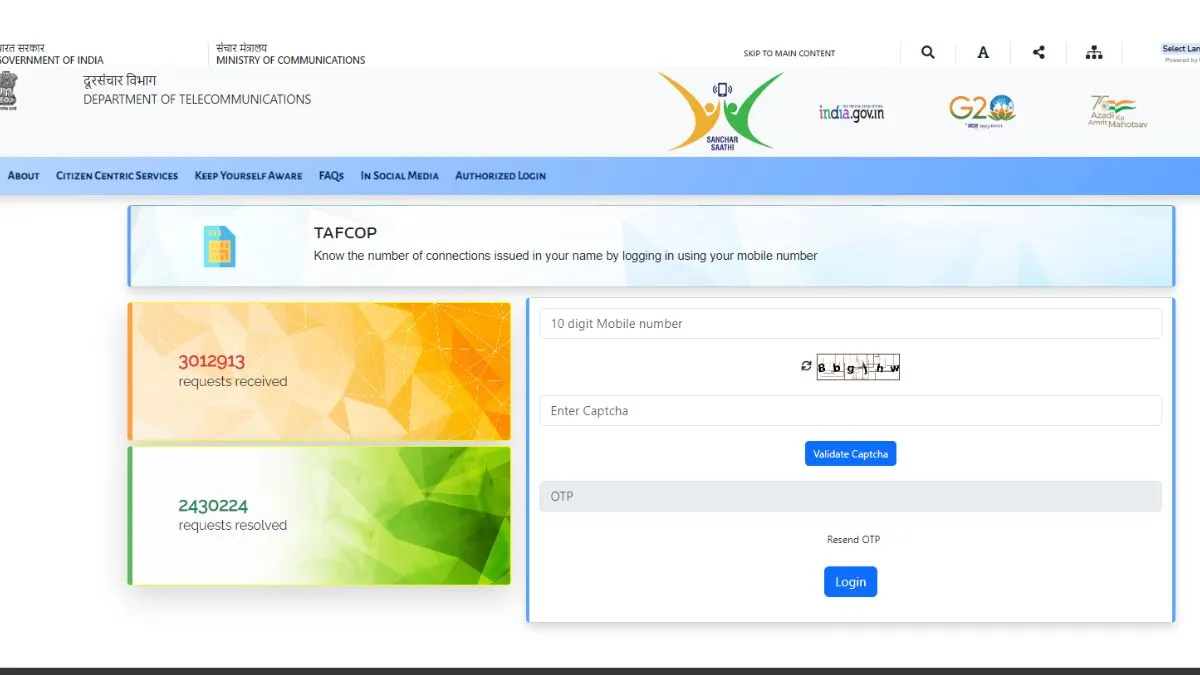Click the G20 logo

(981, 110)
